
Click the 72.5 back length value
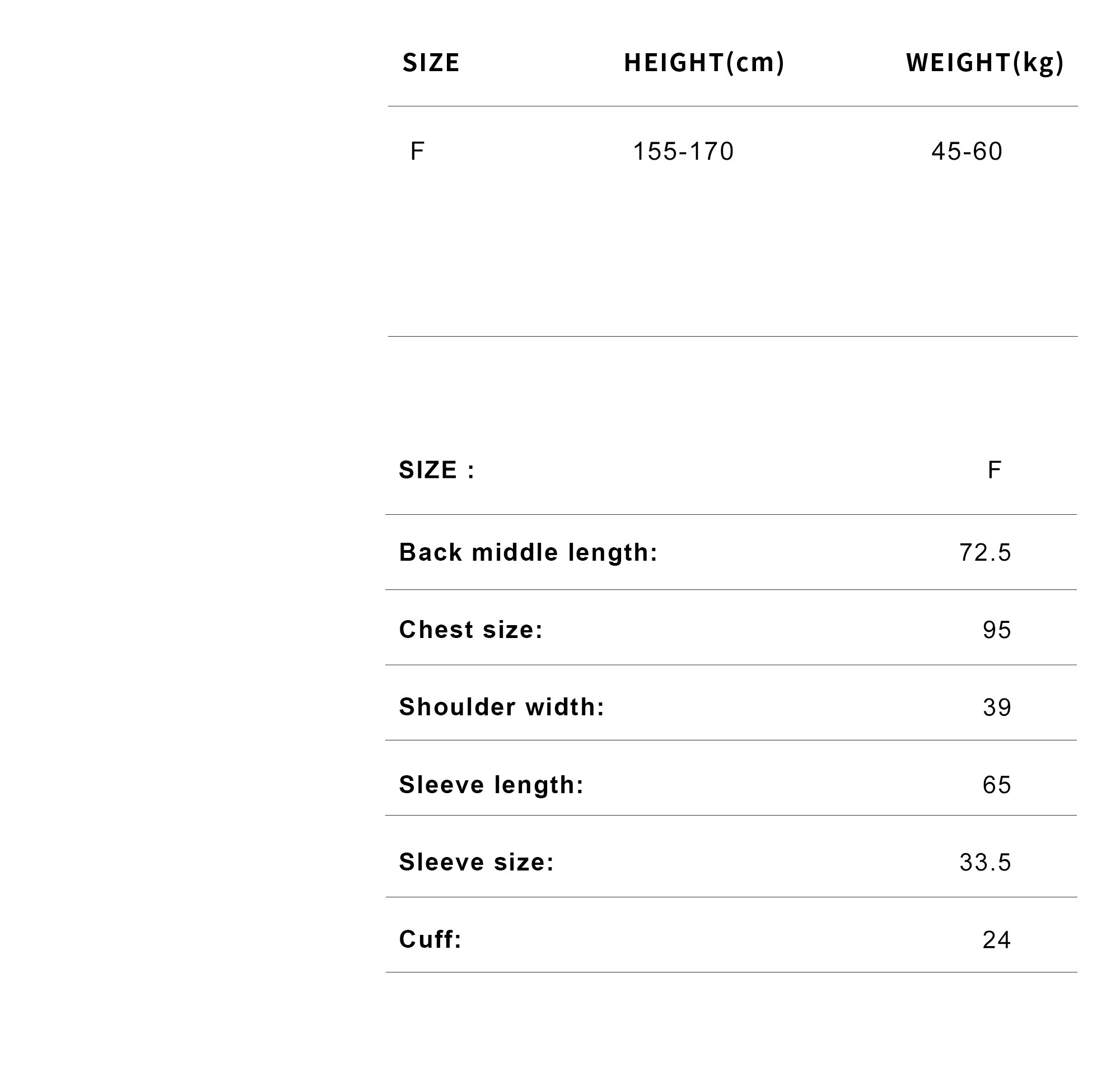pyautogui.click(x=985, y=553)
